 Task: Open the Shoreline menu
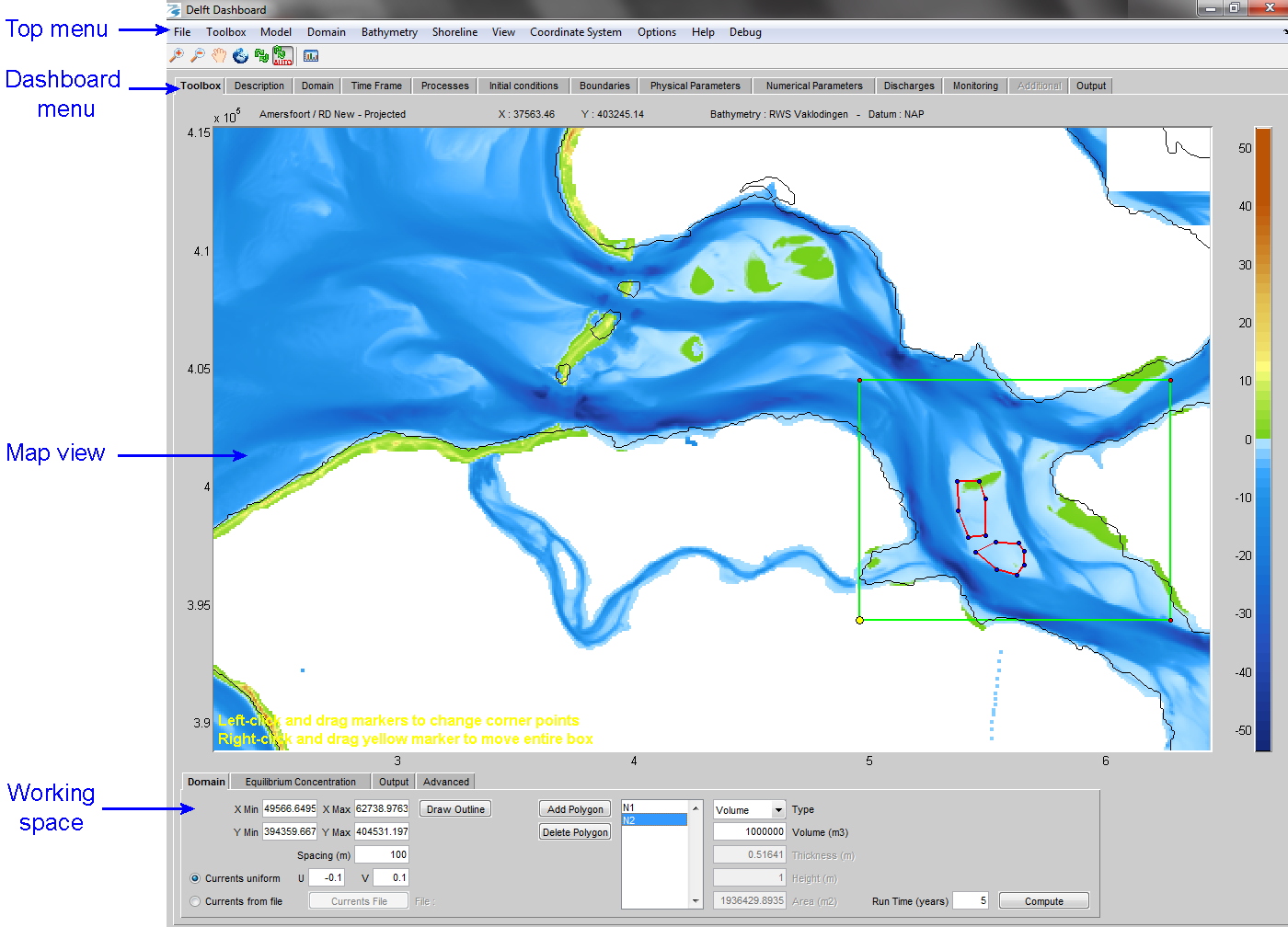(454, 32)
